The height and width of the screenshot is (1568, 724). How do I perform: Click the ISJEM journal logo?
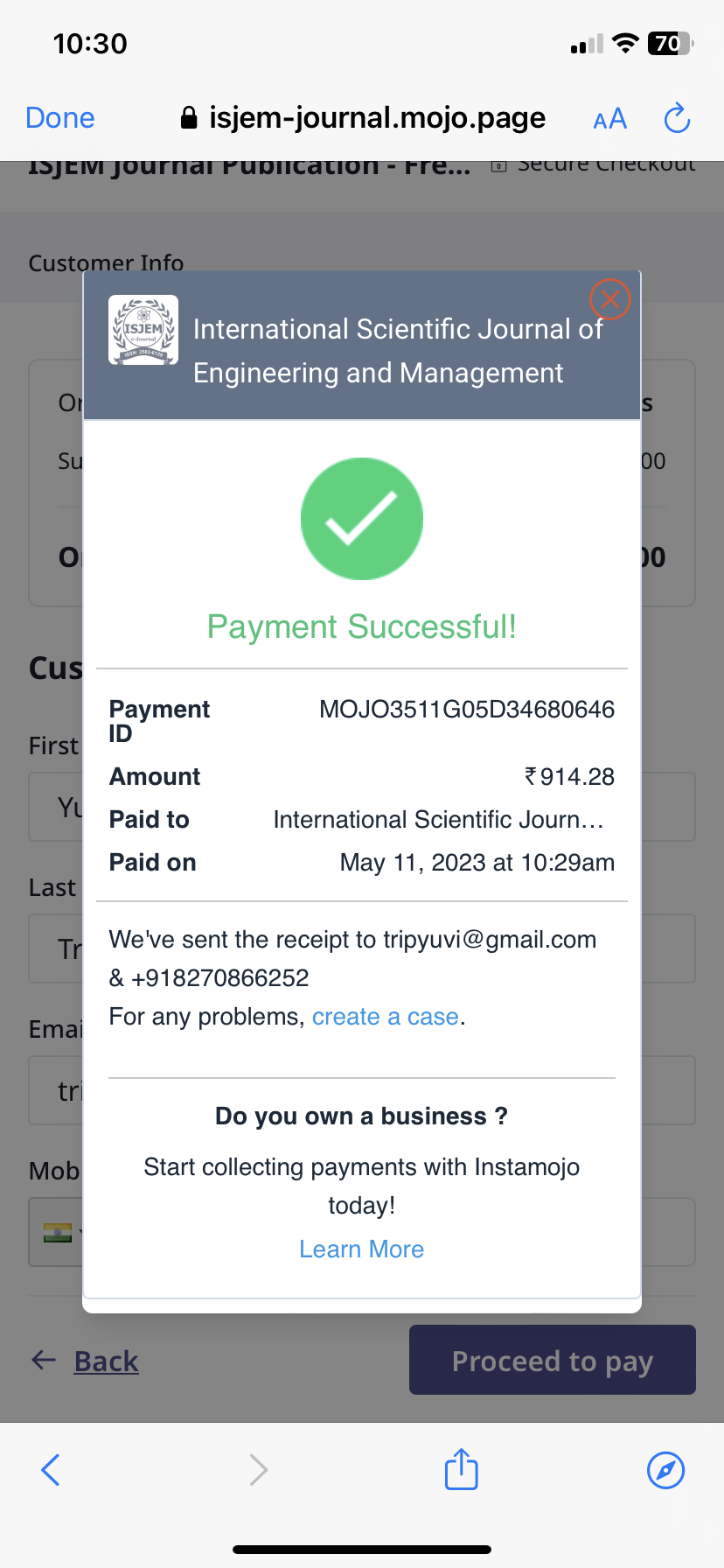click(143, 330)
